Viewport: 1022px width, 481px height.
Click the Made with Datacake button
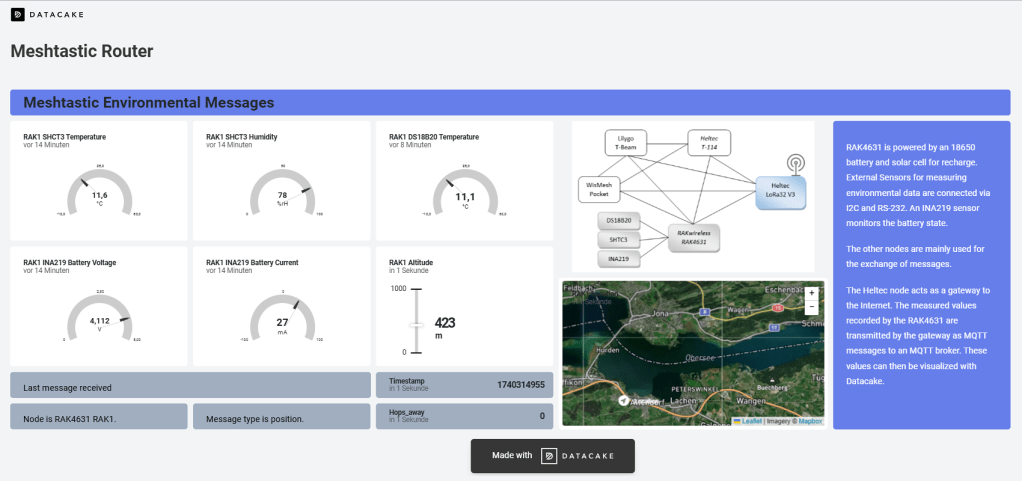click(x=552, y=456)
